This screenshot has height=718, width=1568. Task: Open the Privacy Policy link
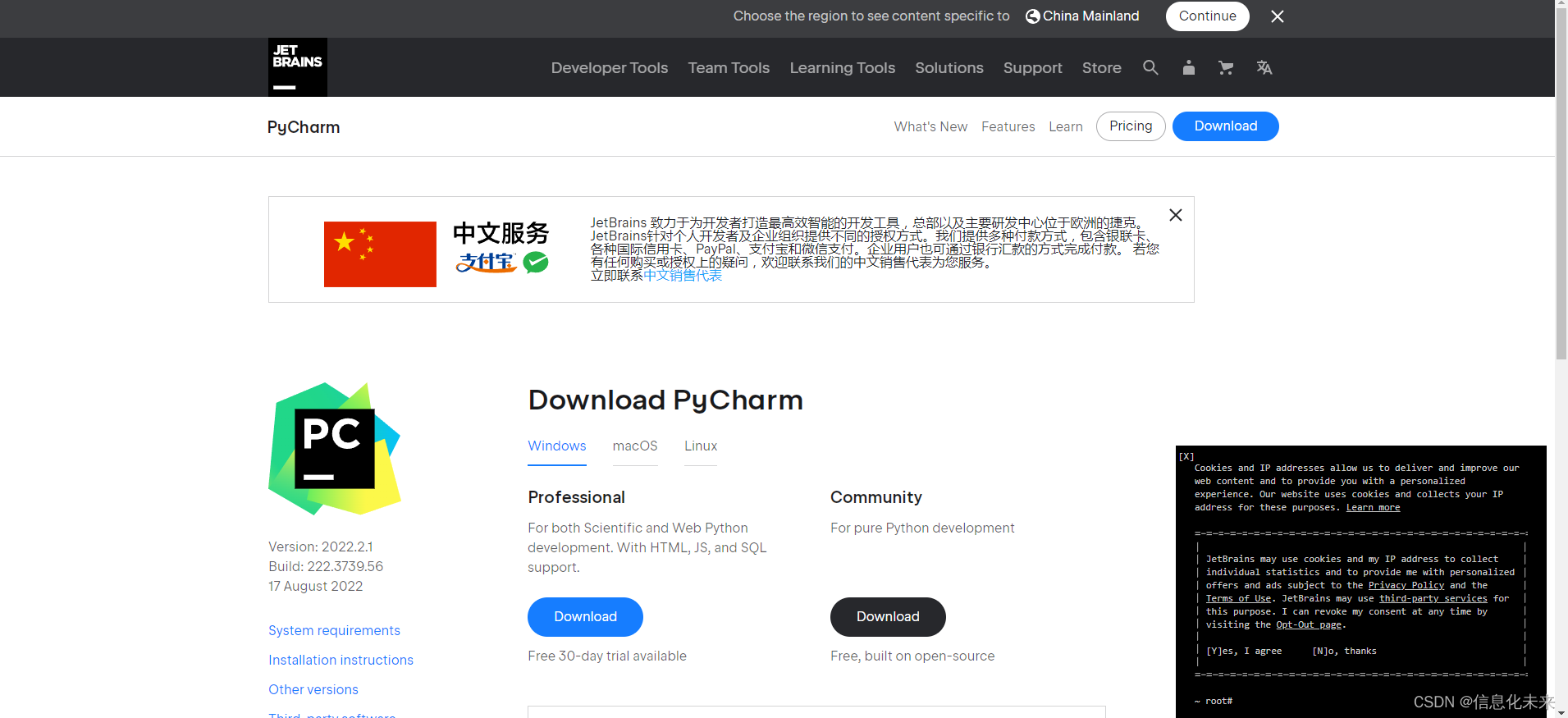(1406, 585)
